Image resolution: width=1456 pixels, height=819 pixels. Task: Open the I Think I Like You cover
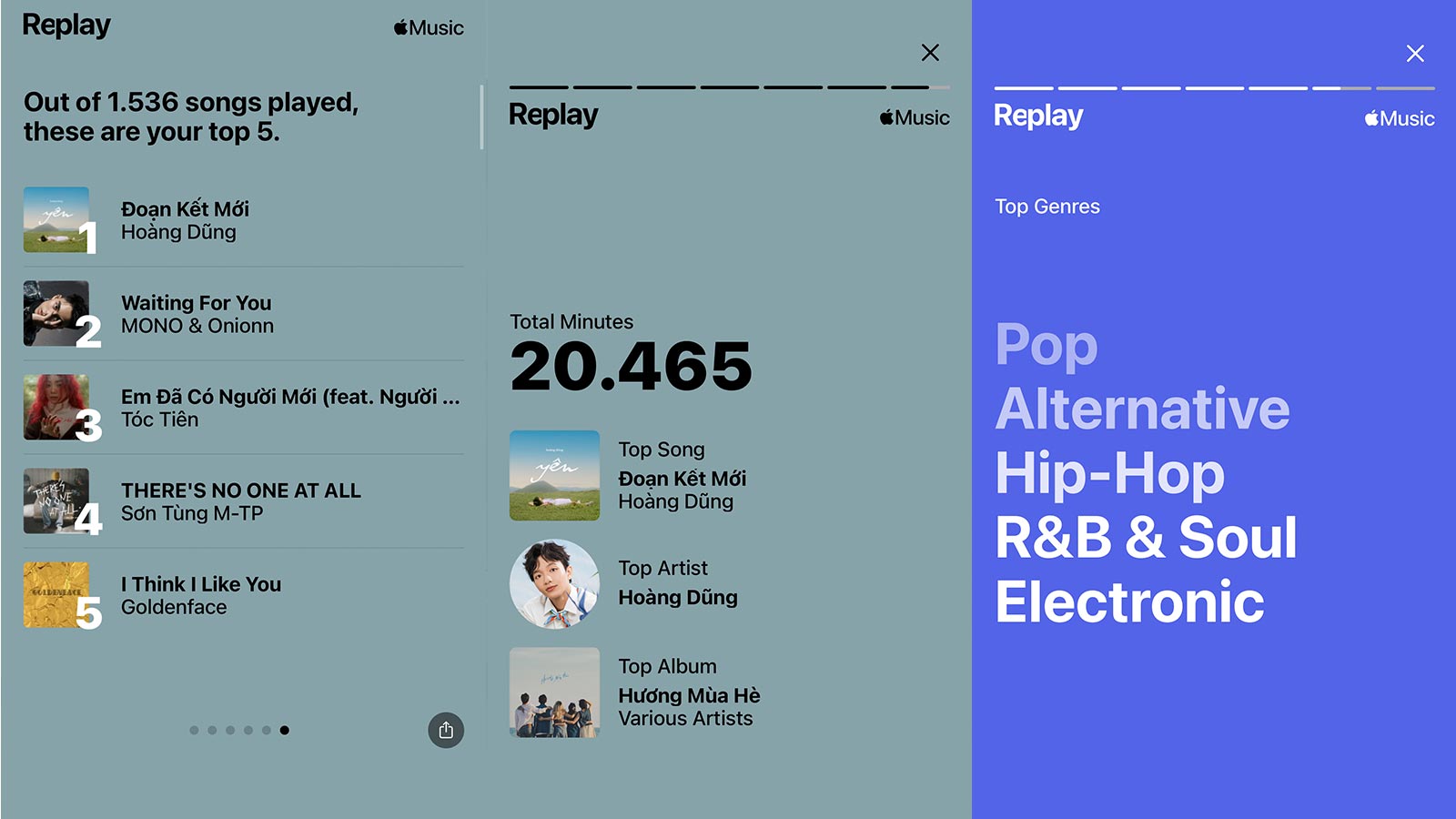coord(56,594)
